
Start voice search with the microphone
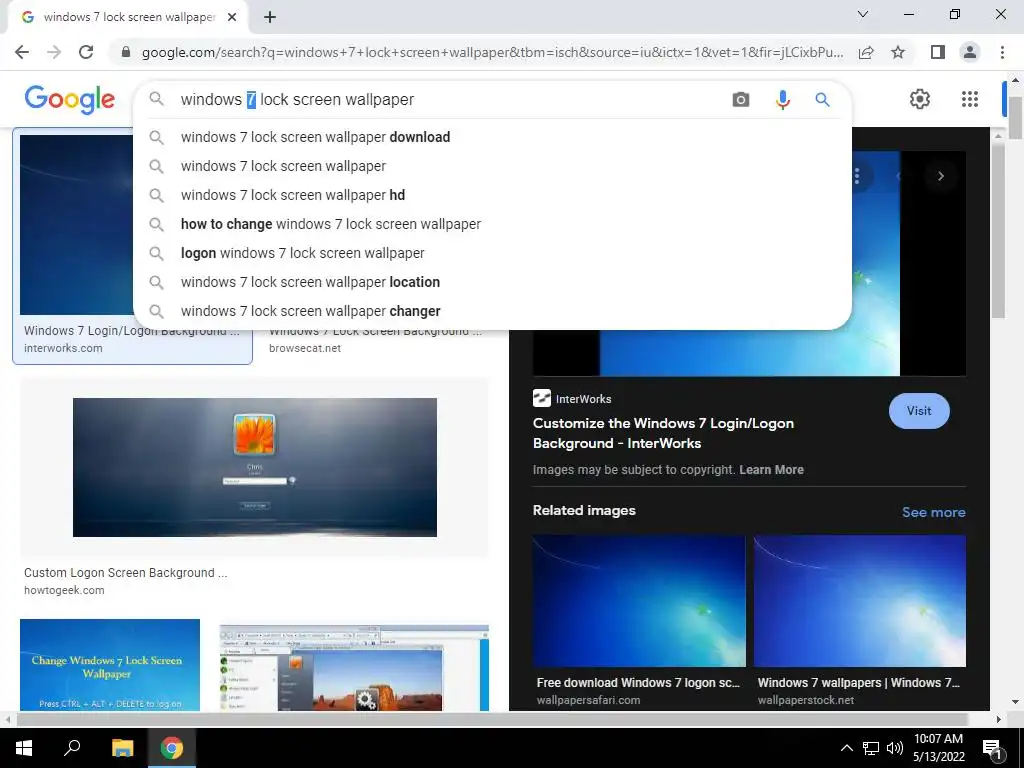(782, 99)
